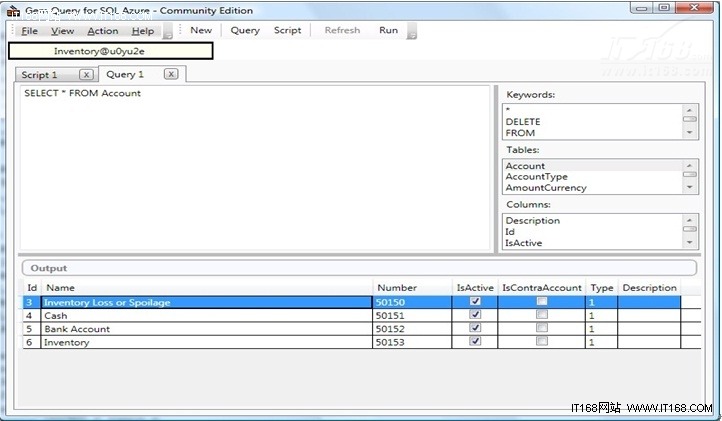The image size is (722, 421).
Task: Select the Inventory Loss or Spoilage name cell
Action: point(206,302)
